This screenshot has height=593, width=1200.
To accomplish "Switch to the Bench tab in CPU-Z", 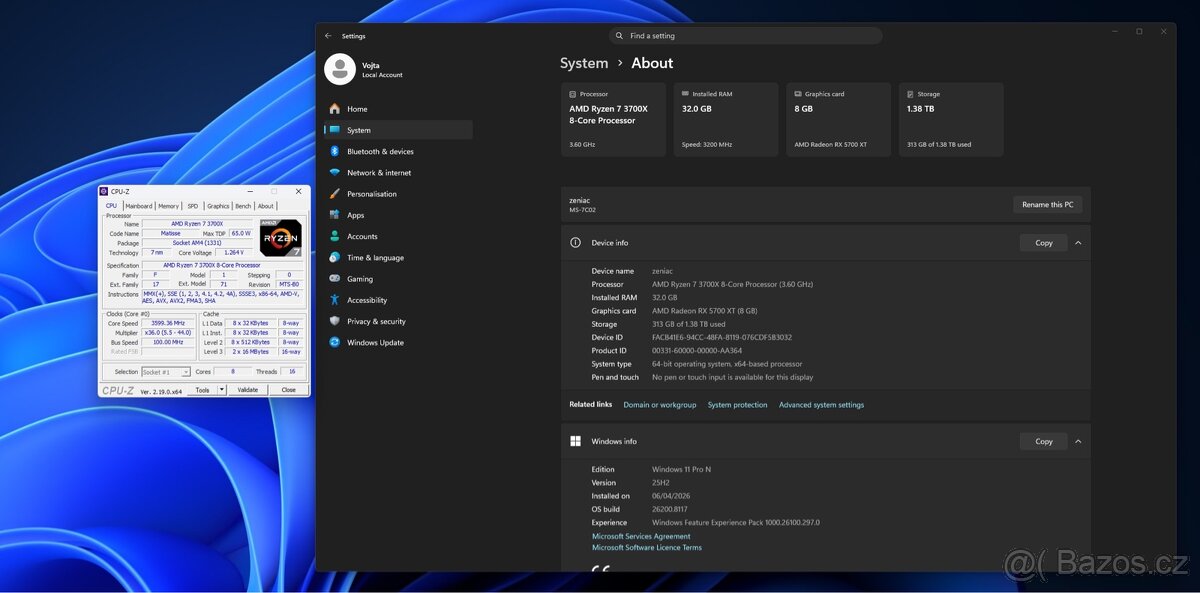I will 243,206.
